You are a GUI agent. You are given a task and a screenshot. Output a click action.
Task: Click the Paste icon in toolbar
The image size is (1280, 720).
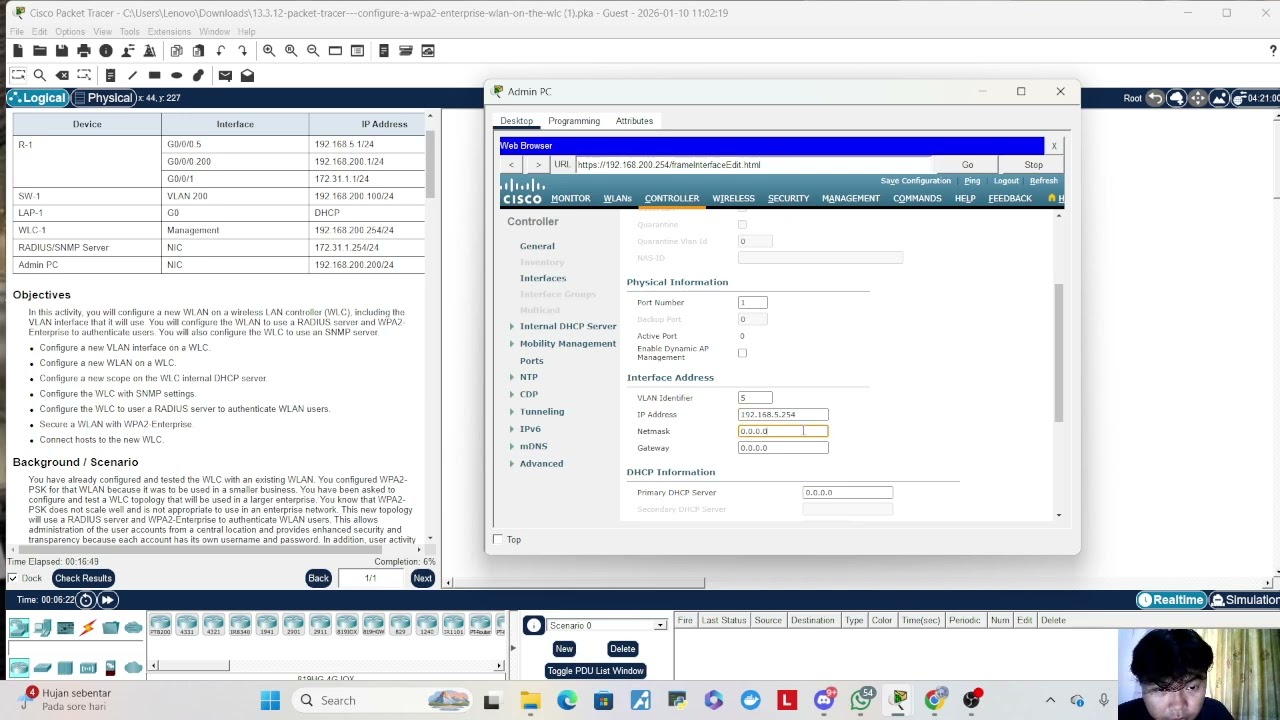(198, 51)
